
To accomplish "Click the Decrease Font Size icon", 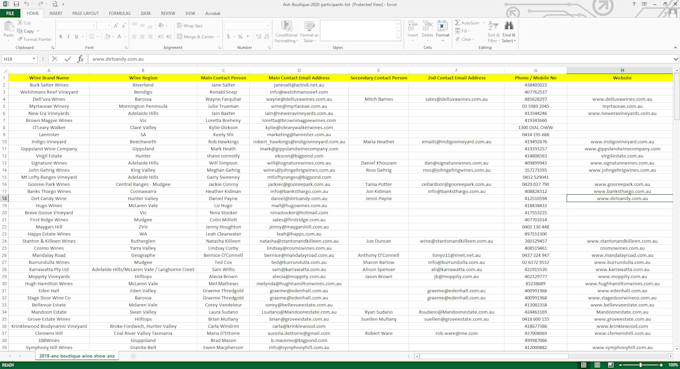I will (123, 26).
